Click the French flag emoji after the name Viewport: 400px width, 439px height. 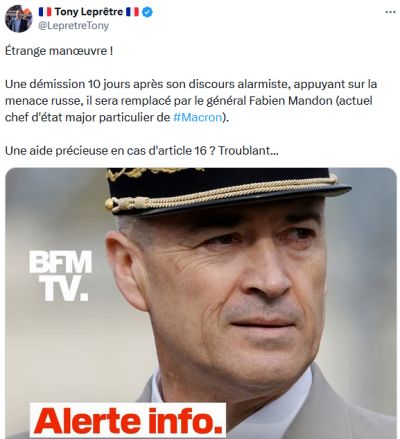pos(132,12)
